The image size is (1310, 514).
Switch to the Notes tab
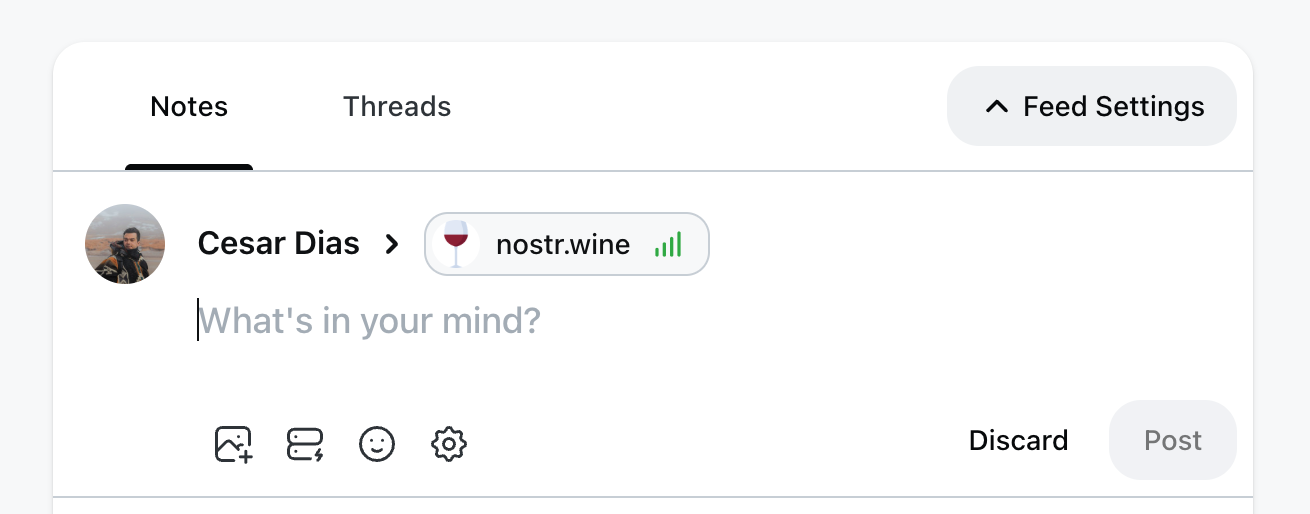click(189, 106)
